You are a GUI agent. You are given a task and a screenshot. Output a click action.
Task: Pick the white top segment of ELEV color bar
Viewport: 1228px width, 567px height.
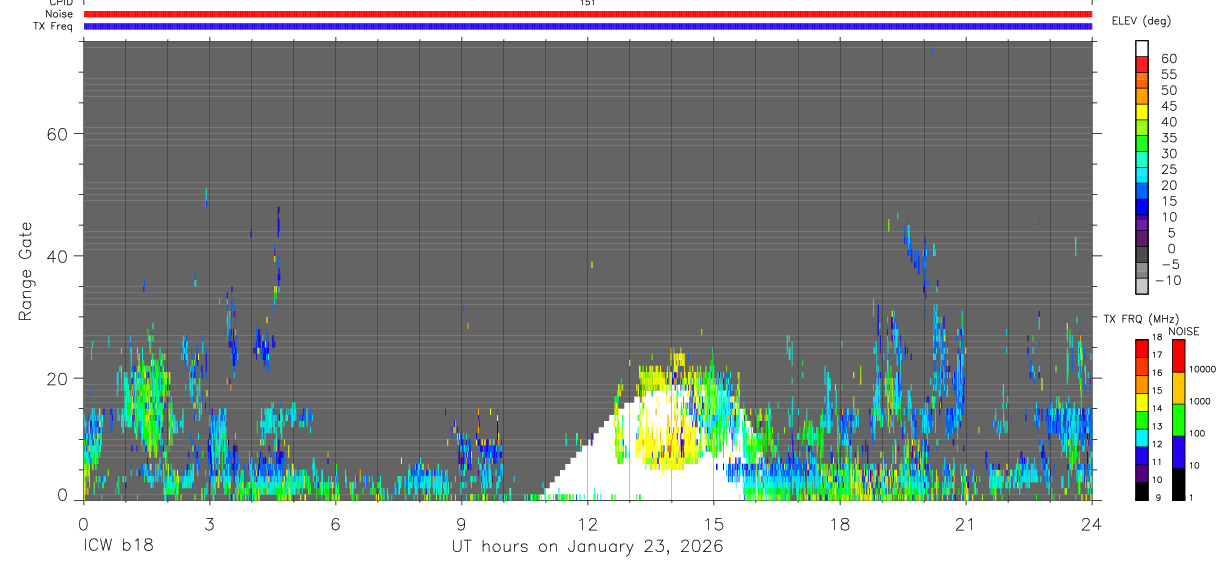pos(1142,46)
